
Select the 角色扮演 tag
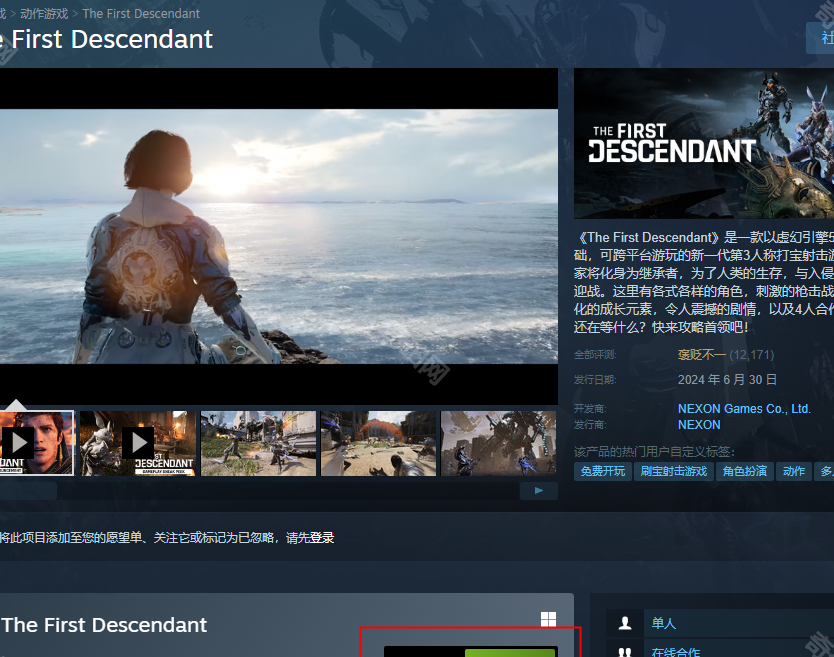point(745,471)
